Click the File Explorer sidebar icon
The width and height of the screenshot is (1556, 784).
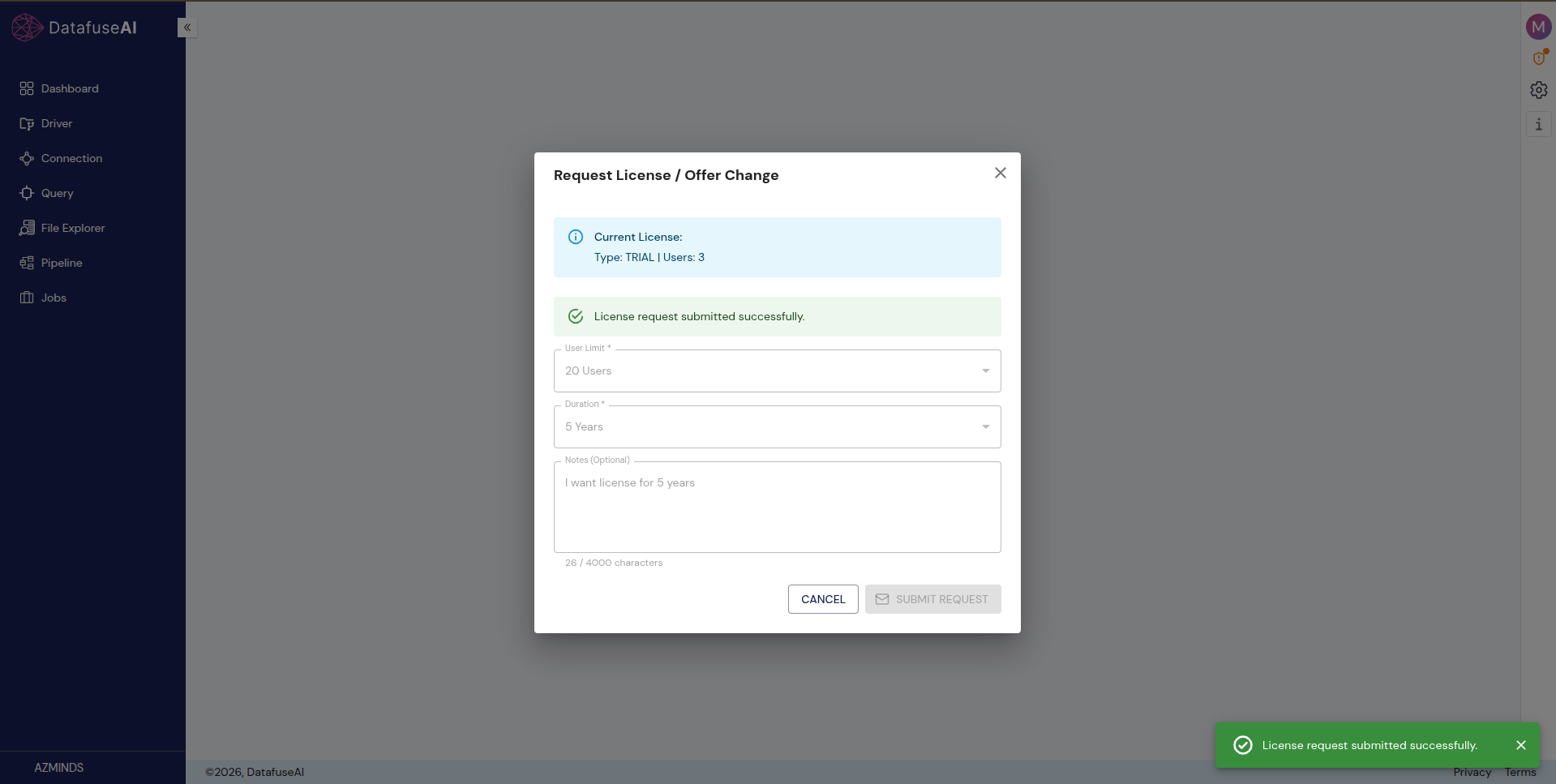click(27, 228)
